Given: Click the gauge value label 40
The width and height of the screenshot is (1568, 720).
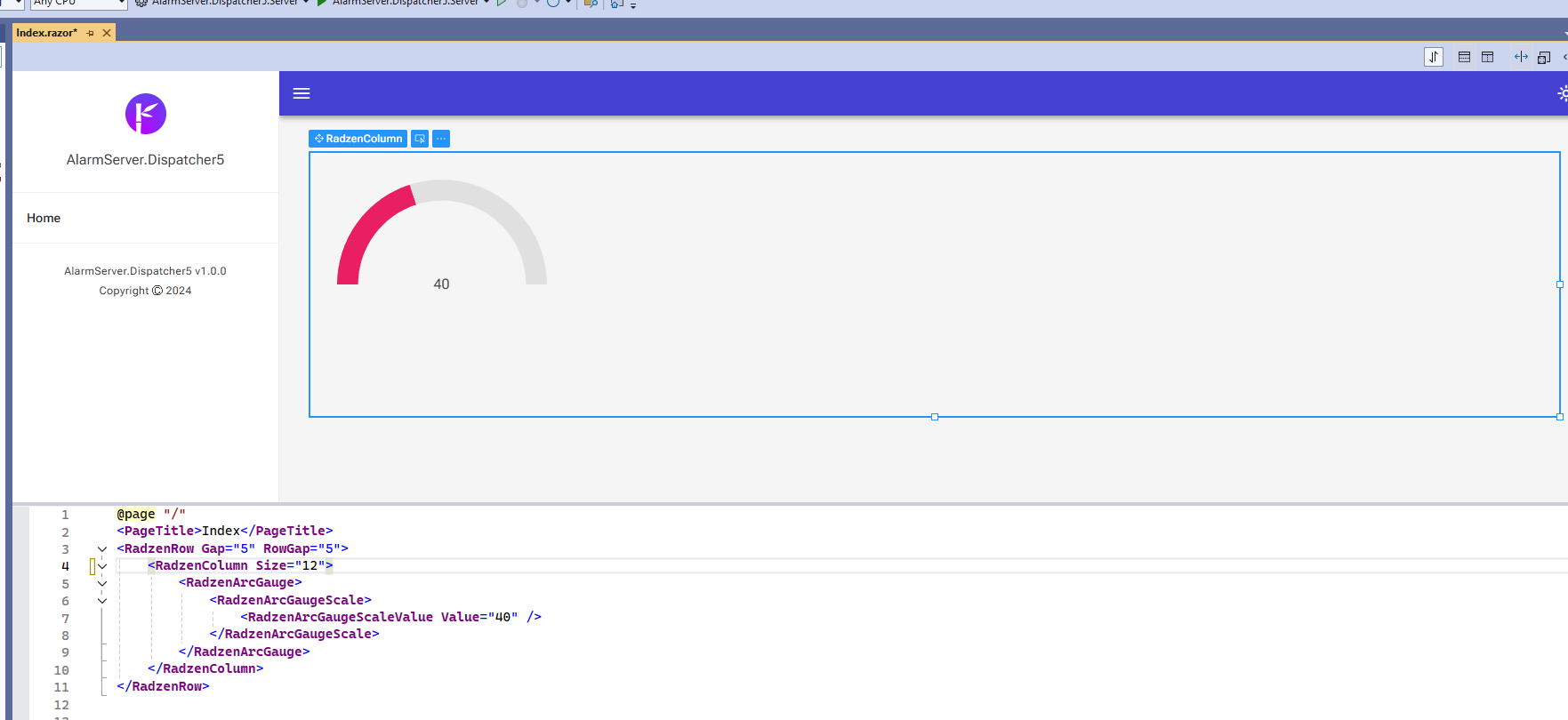Looking at the screenshot, I should point(441,284).
